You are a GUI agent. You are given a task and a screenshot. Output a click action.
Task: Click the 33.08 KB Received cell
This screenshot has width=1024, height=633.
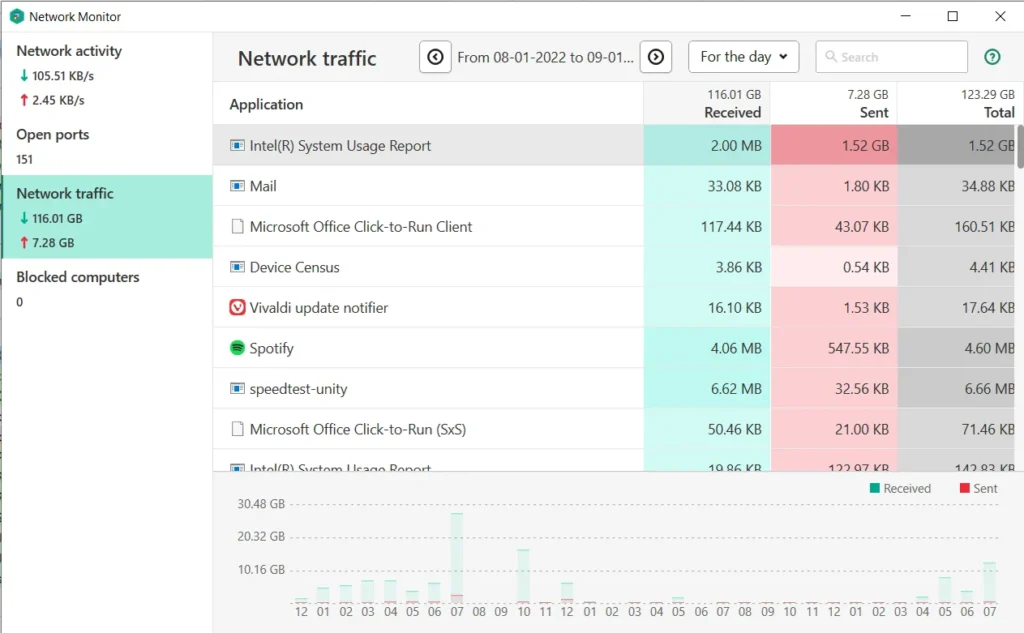coord(707,186)
